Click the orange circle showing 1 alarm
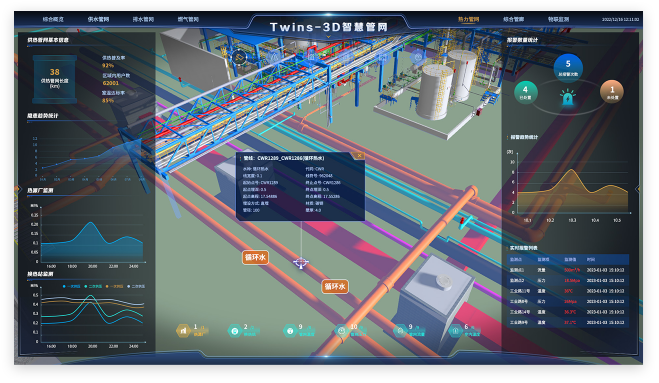The width and height of the screenshot is (659, 383). tap(612, 91)
